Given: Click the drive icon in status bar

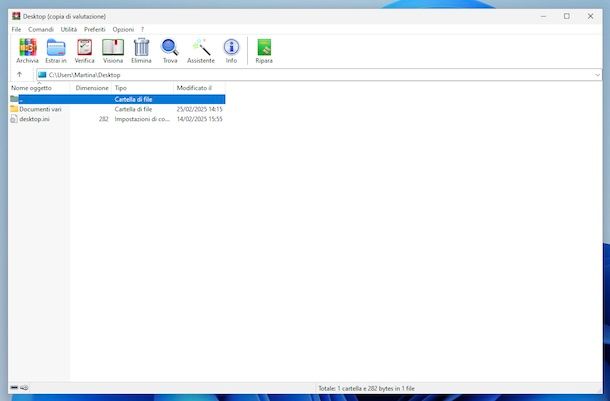Looking at the screenshot, I should [x=14, y=388].
